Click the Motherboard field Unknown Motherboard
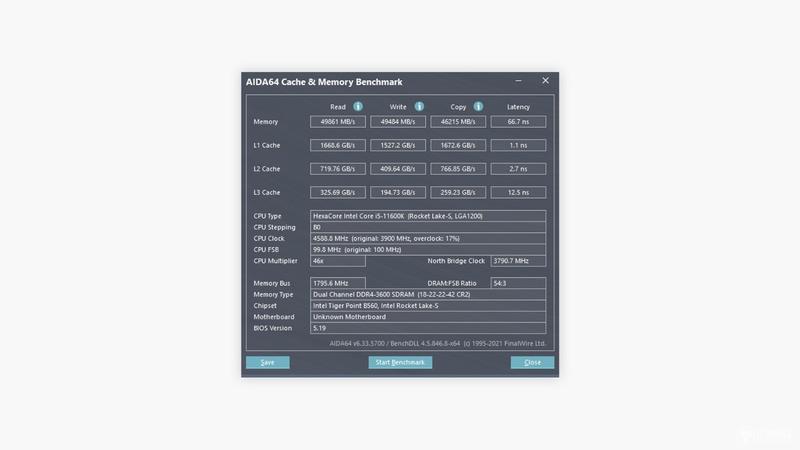 tap(428, 317)
